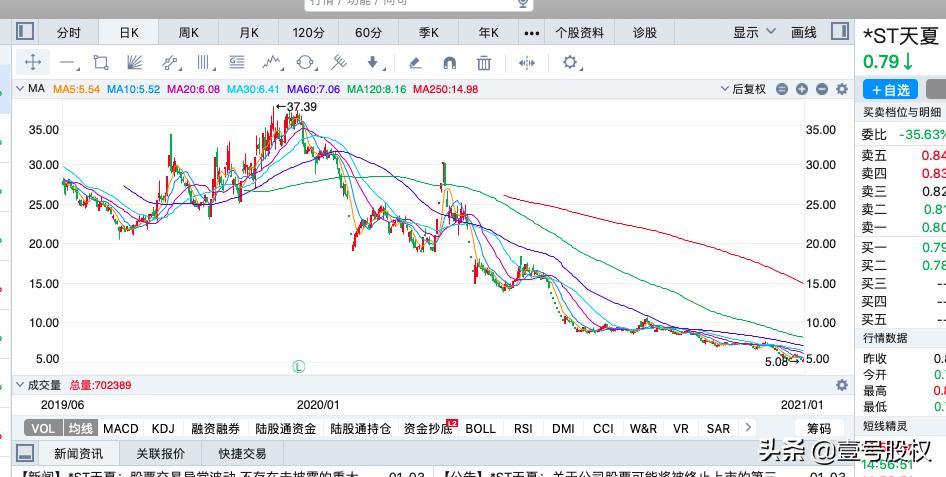Click the microphone icon in search bar
The image size is (946, 477).
[x=523, y=3]
